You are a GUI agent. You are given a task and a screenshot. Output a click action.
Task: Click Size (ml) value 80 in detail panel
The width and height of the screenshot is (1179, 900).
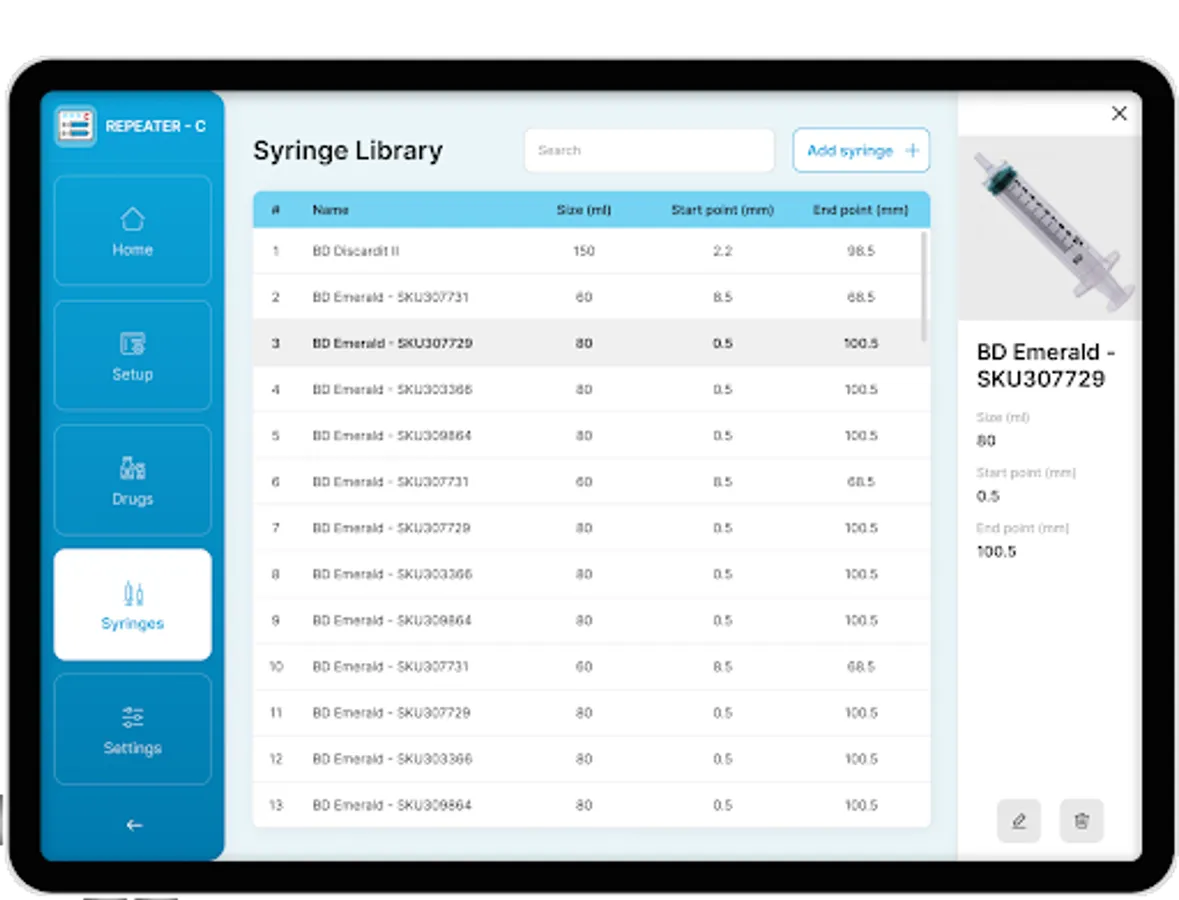[x=986, y=441]
